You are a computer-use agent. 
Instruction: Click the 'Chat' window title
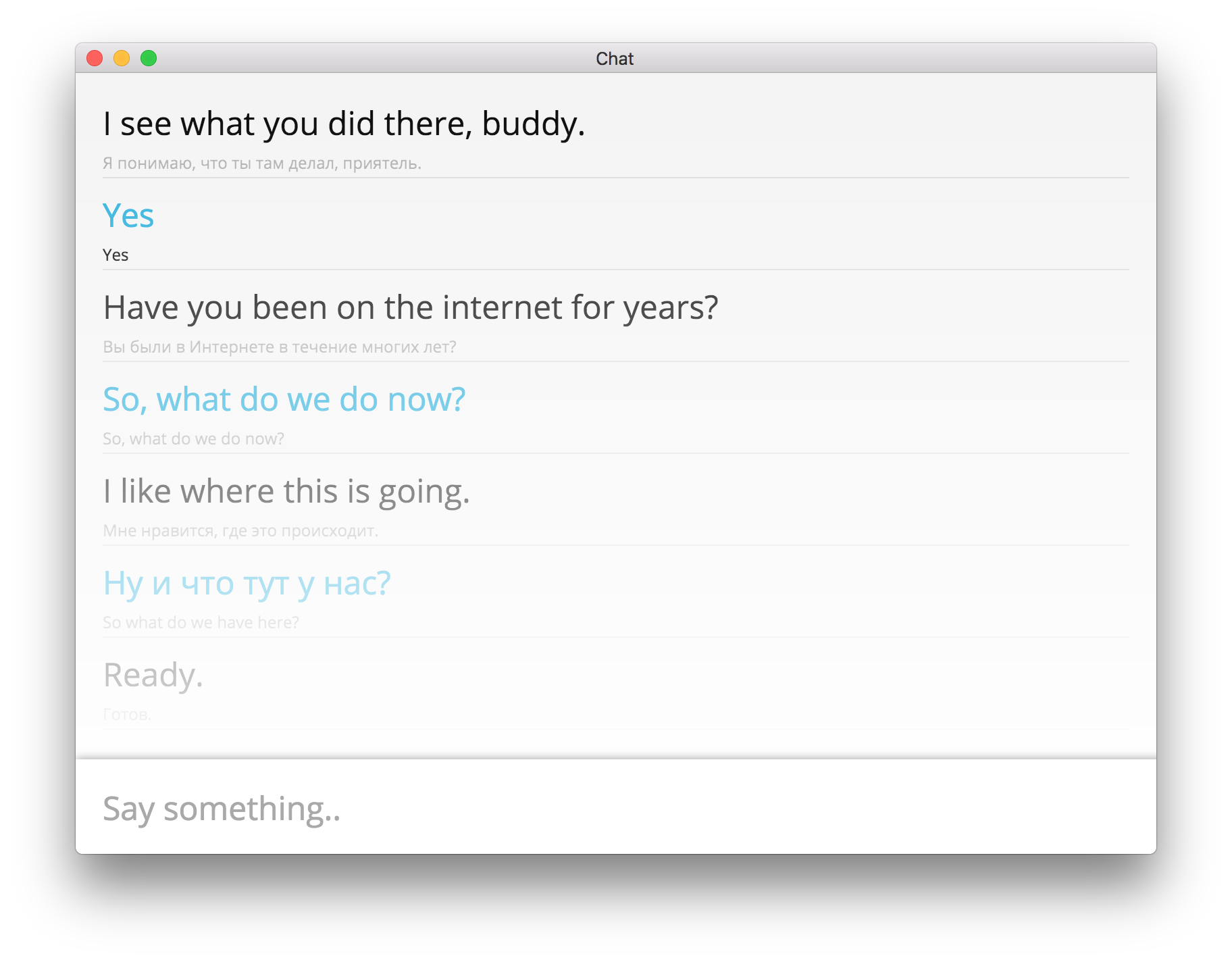click(615, 59)
